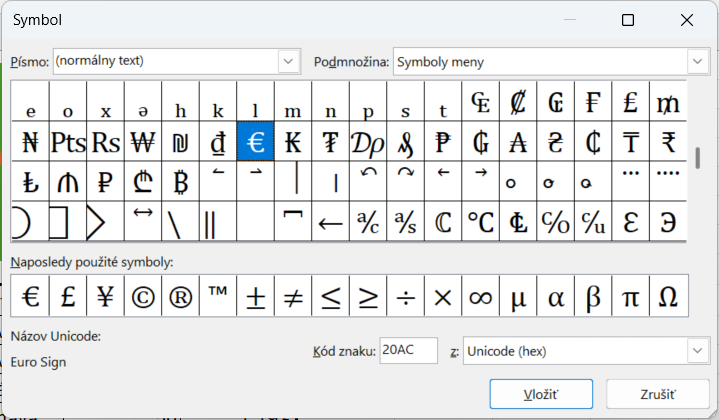Click the symbol grid vertical scrollbar thumb
This screenshot has width=719, height=420.
[x=697, y=158]
